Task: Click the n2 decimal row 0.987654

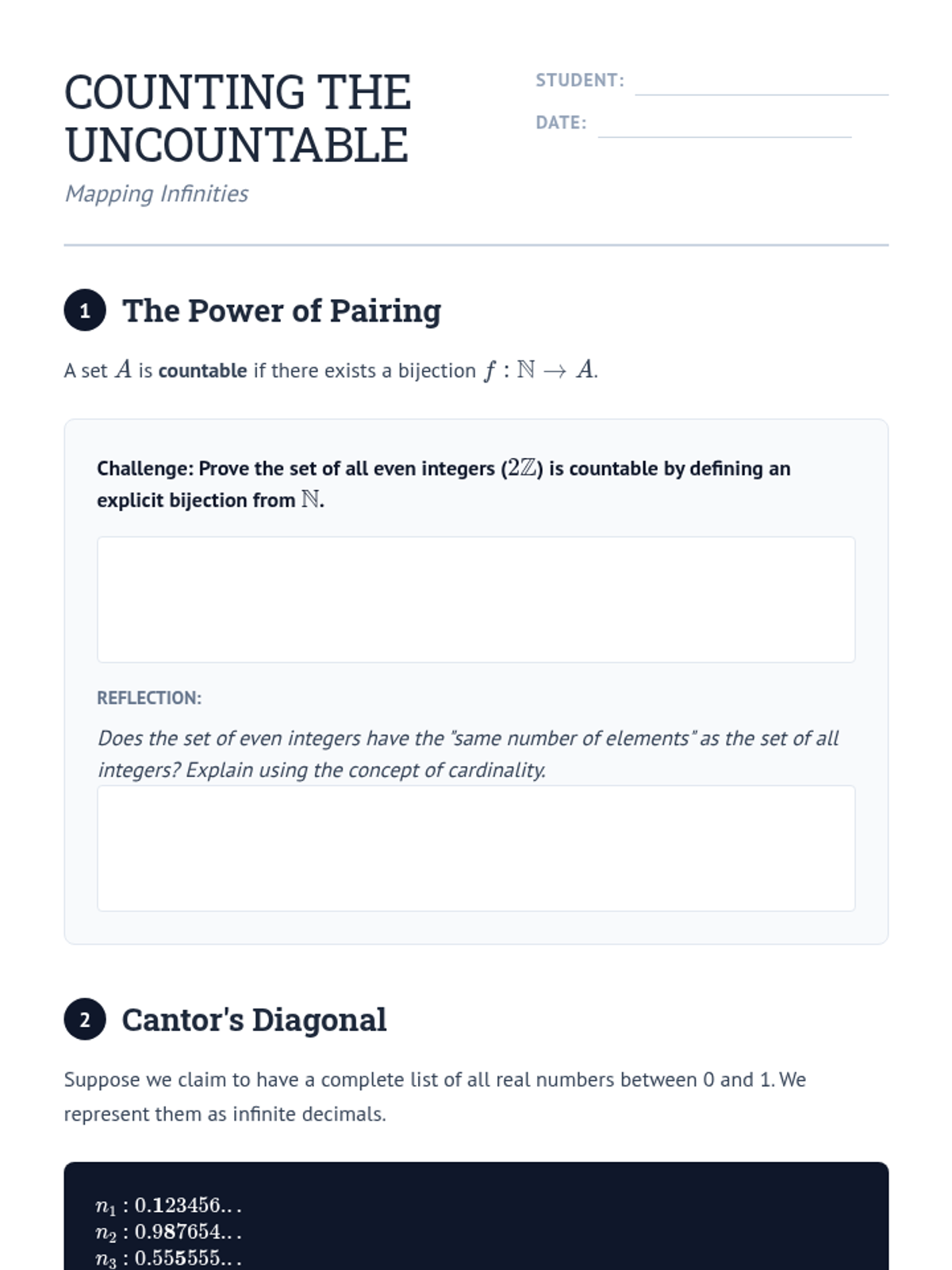Action: coord(168,1232)
